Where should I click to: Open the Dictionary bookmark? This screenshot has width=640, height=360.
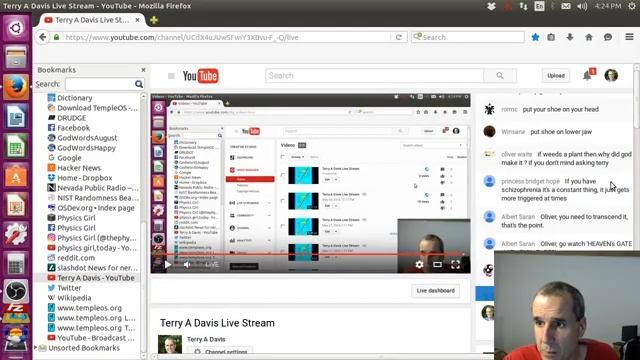[75, 98]
